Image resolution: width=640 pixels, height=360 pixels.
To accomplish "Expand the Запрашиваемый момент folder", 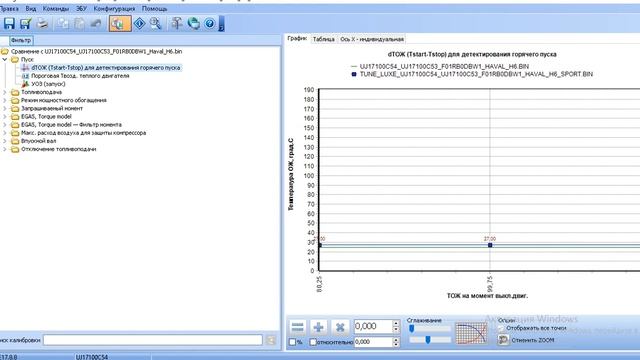I will 5,109.
